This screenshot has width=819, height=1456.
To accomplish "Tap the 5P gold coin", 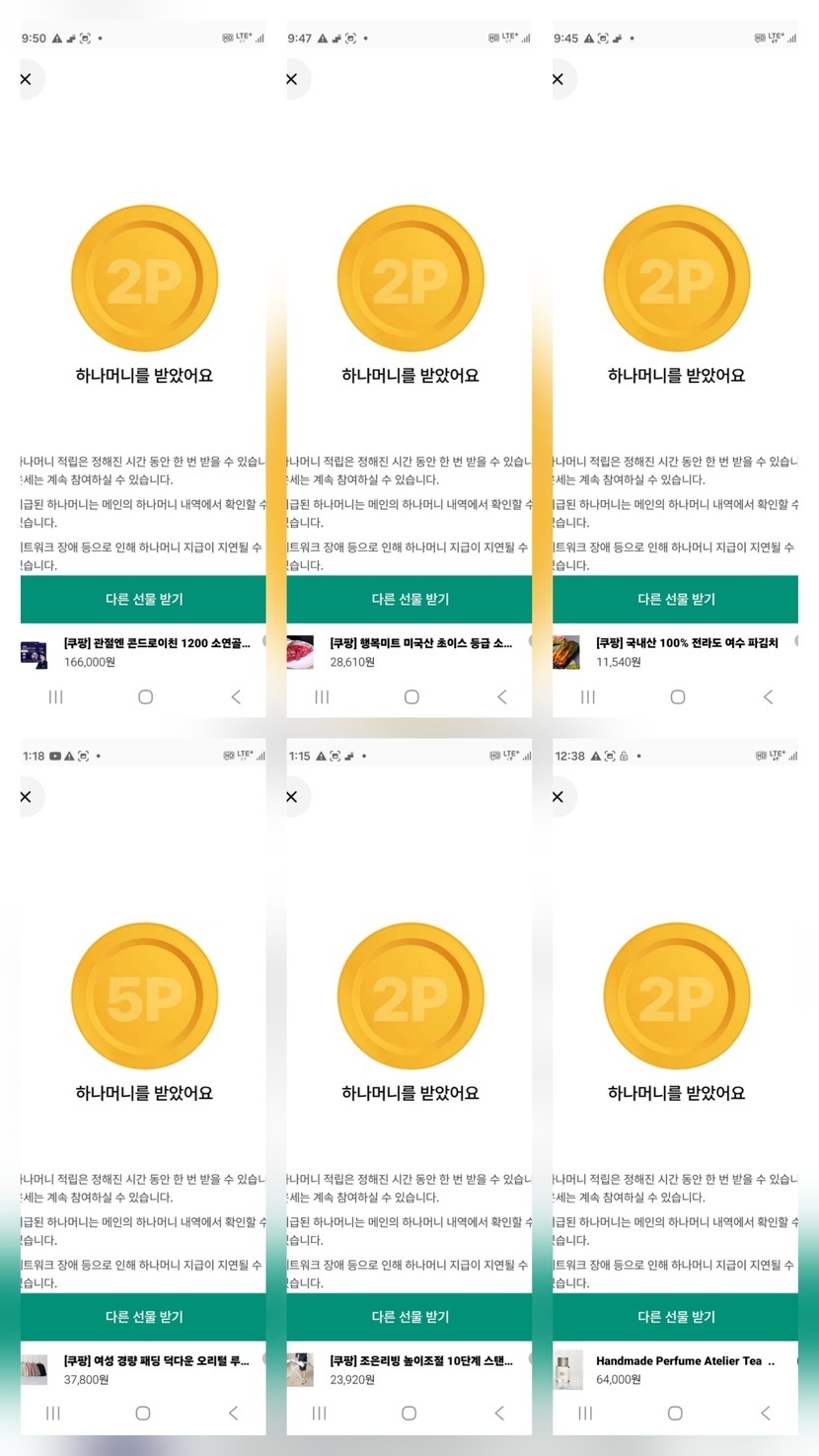I will 144,996.
